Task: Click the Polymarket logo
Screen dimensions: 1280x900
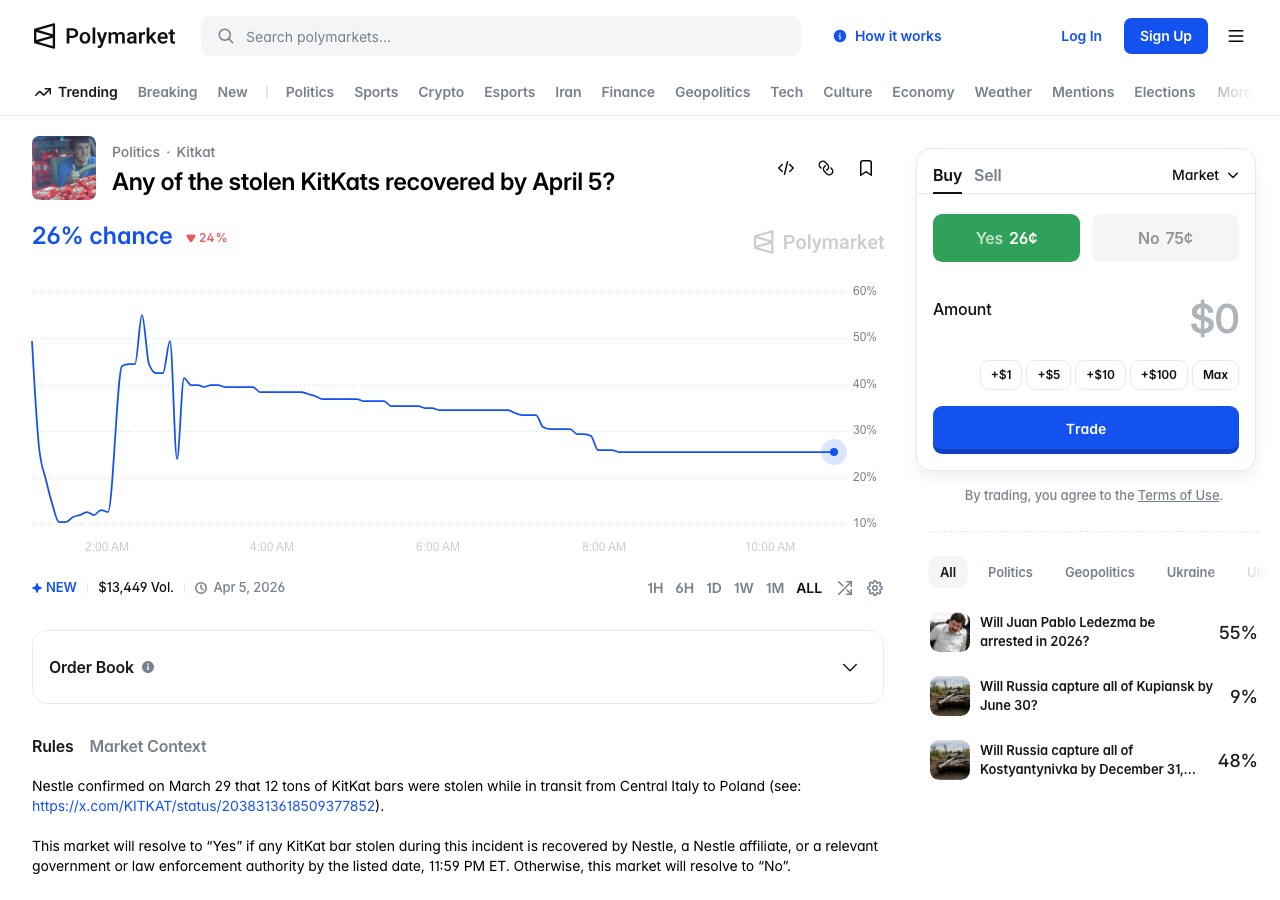Action: (x=104, y=36)
